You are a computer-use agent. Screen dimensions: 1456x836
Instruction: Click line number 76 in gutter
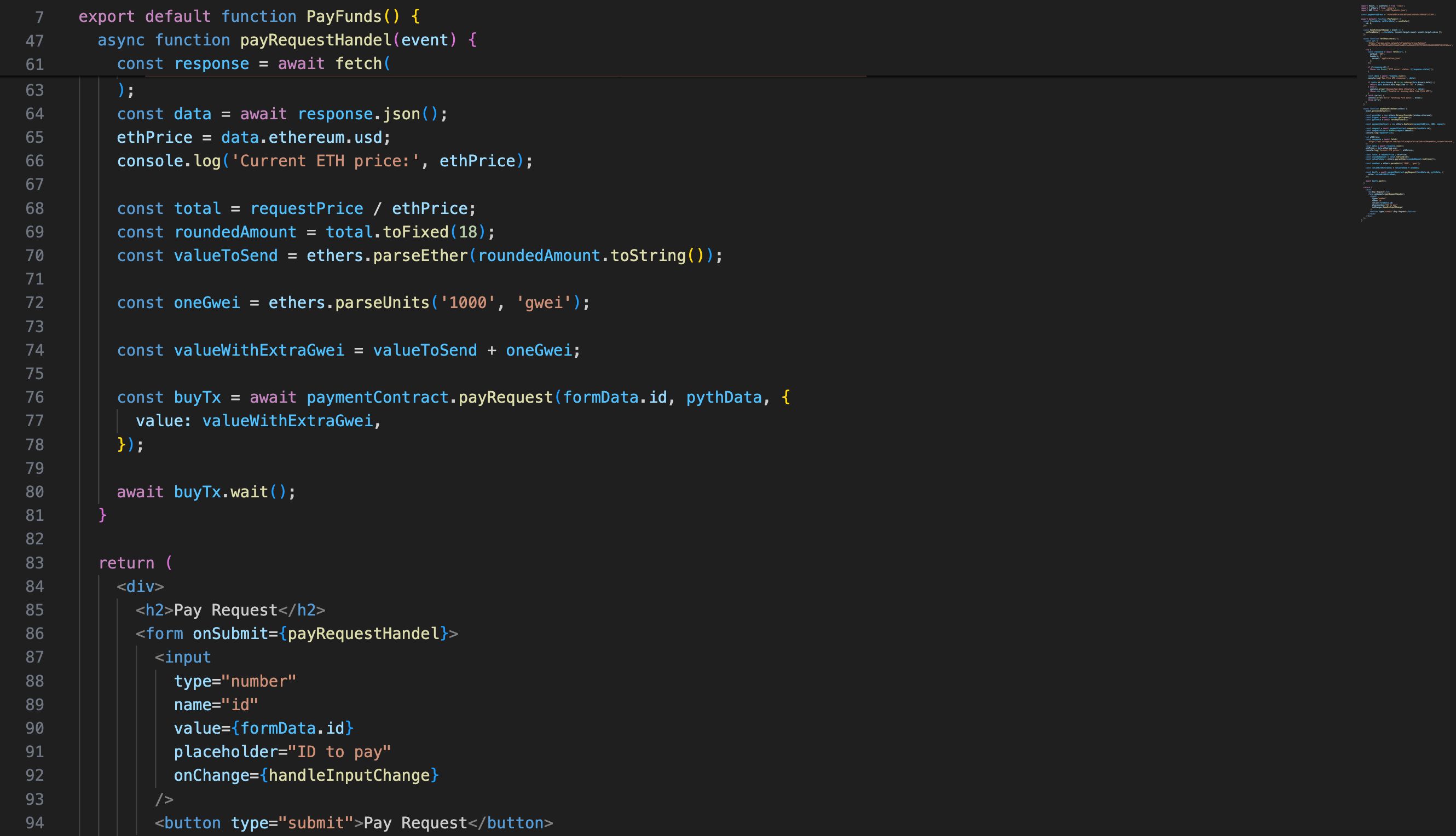click(34, 397)
